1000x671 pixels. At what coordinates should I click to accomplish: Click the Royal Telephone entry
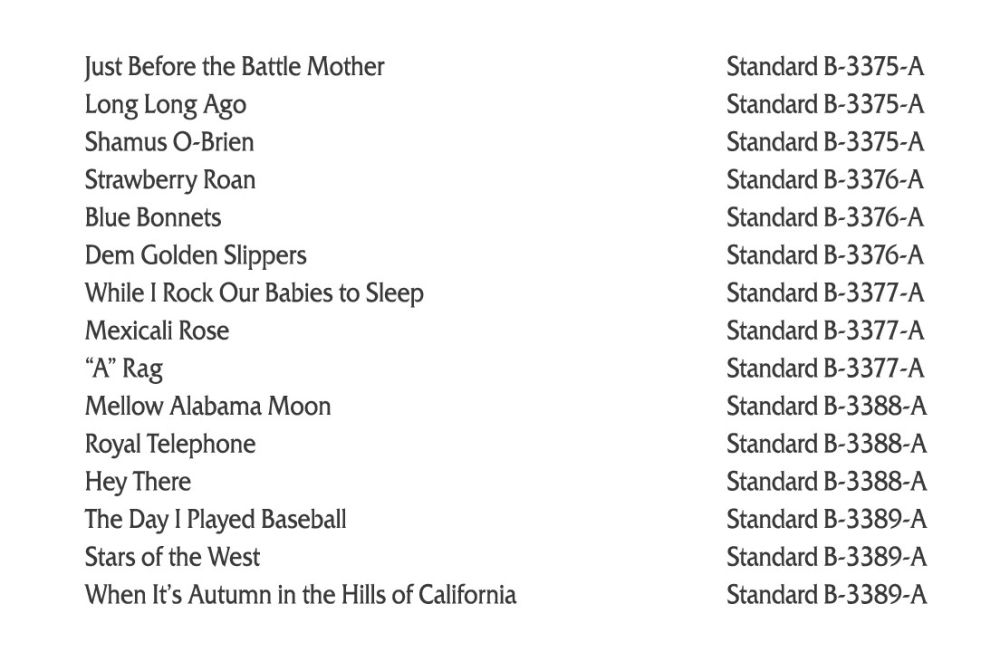[x=170, y=445]
